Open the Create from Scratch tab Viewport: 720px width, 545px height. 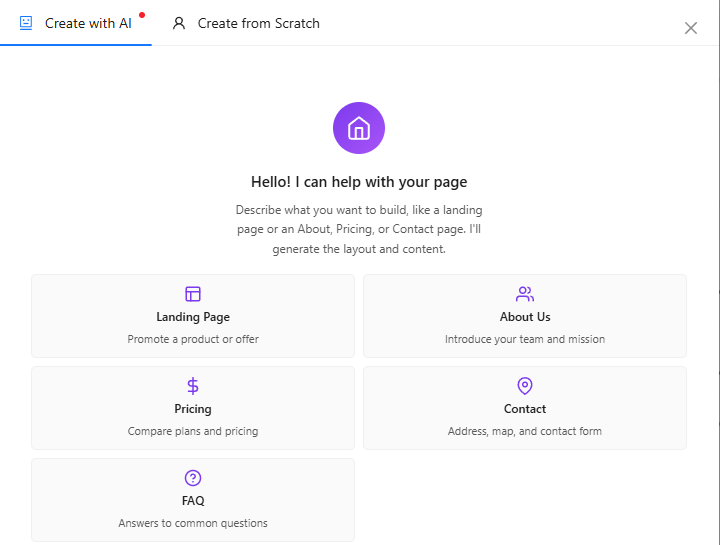[x=246, y=23]
